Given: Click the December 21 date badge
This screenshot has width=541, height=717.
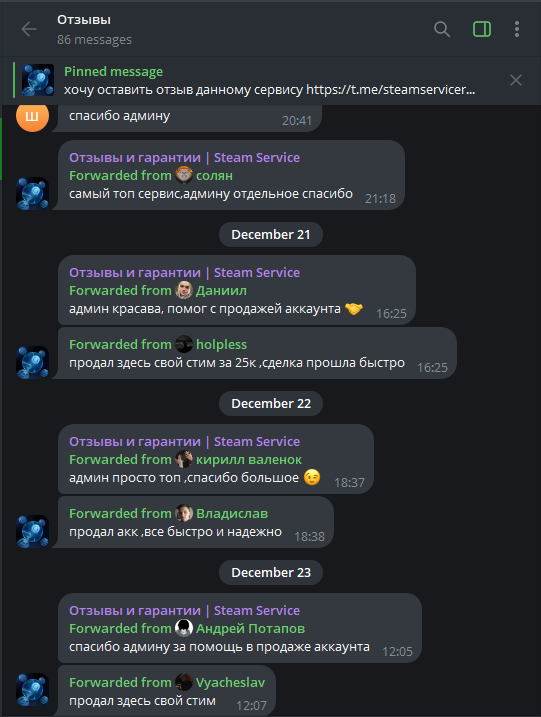Looking at the screenshot, I should (271, 235).
